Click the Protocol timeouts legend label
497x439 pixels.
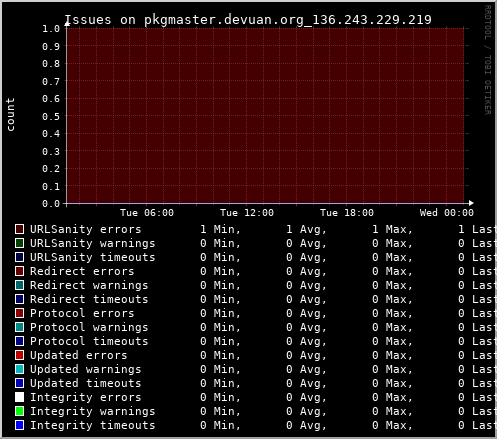pyautogui.click(x=89, y=341)
